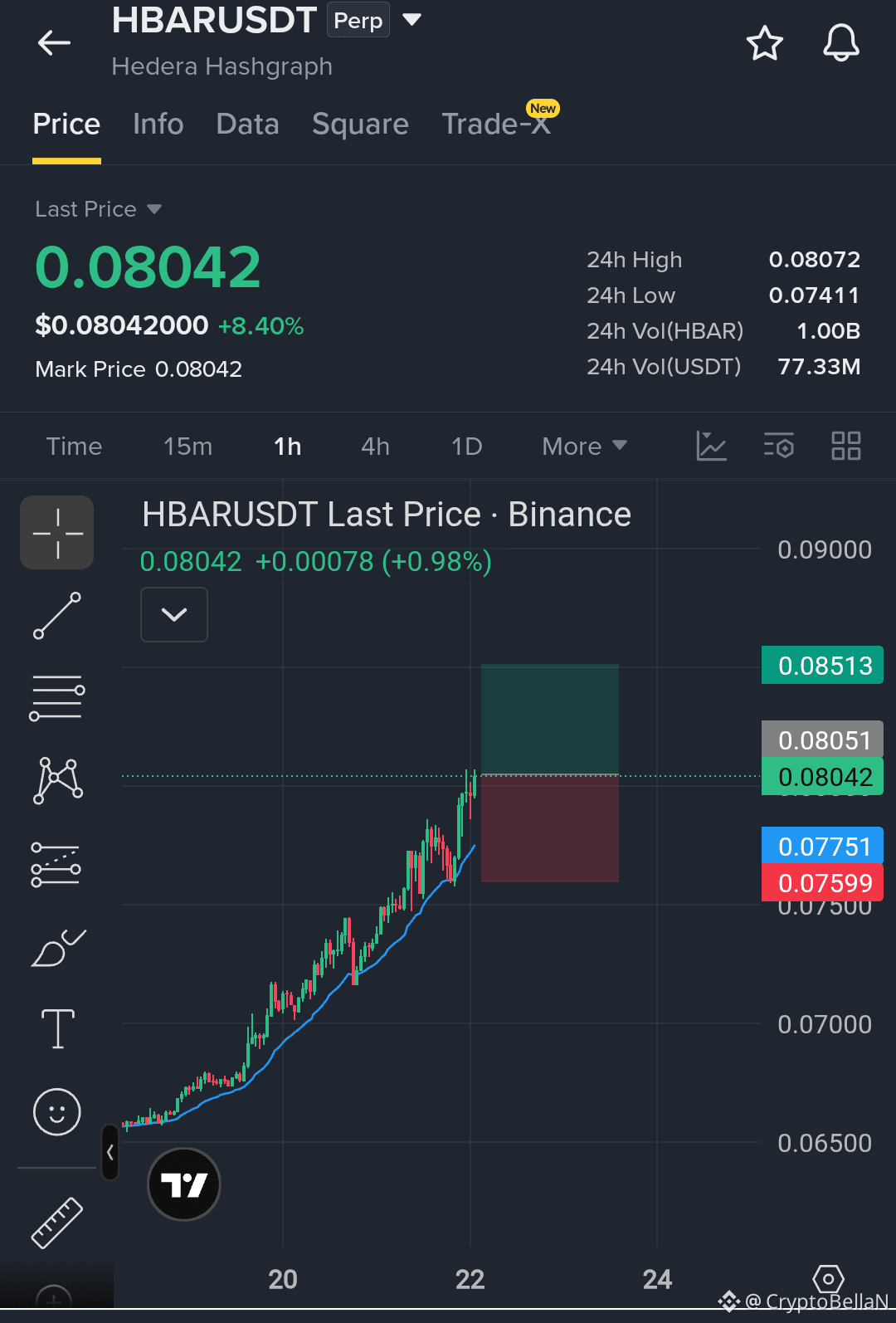This screenshot has height=1323, width=896.
Task: Click the 24h High value 0.08072
Action: coord(814,260)
